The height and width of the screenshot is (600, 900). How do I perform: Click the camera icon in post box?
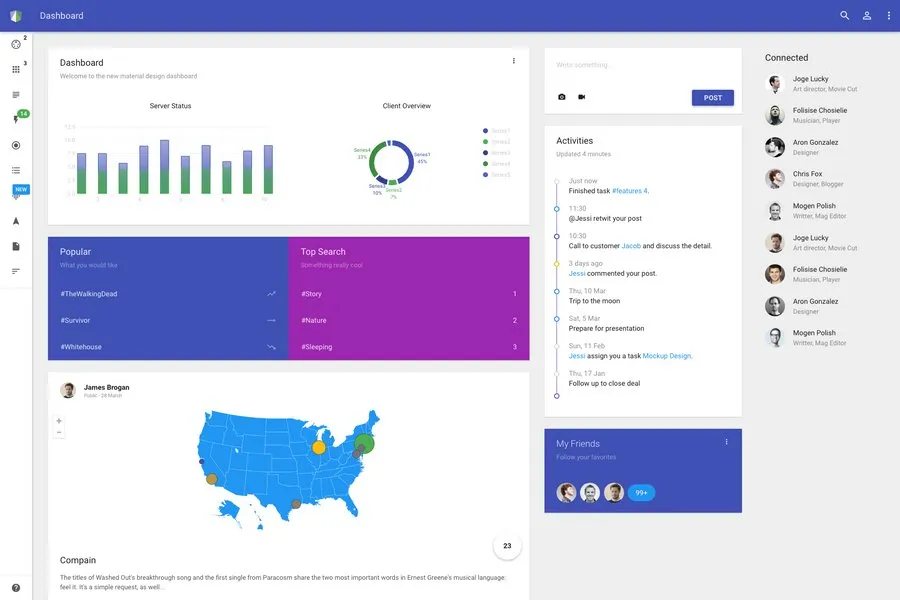coord(561,97)
